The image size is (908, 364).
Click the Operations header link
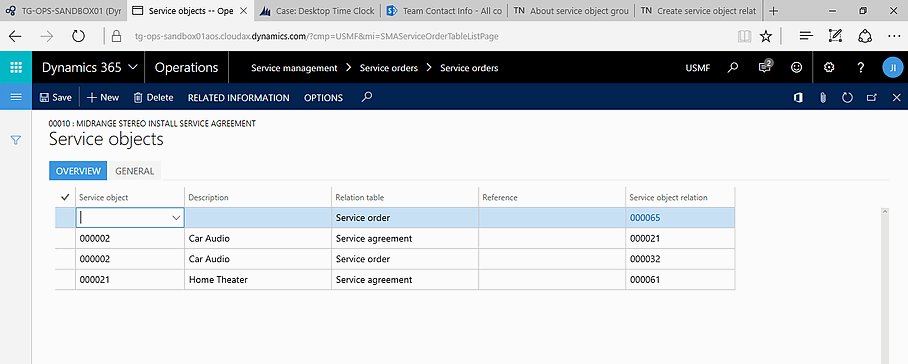point(186,68)
